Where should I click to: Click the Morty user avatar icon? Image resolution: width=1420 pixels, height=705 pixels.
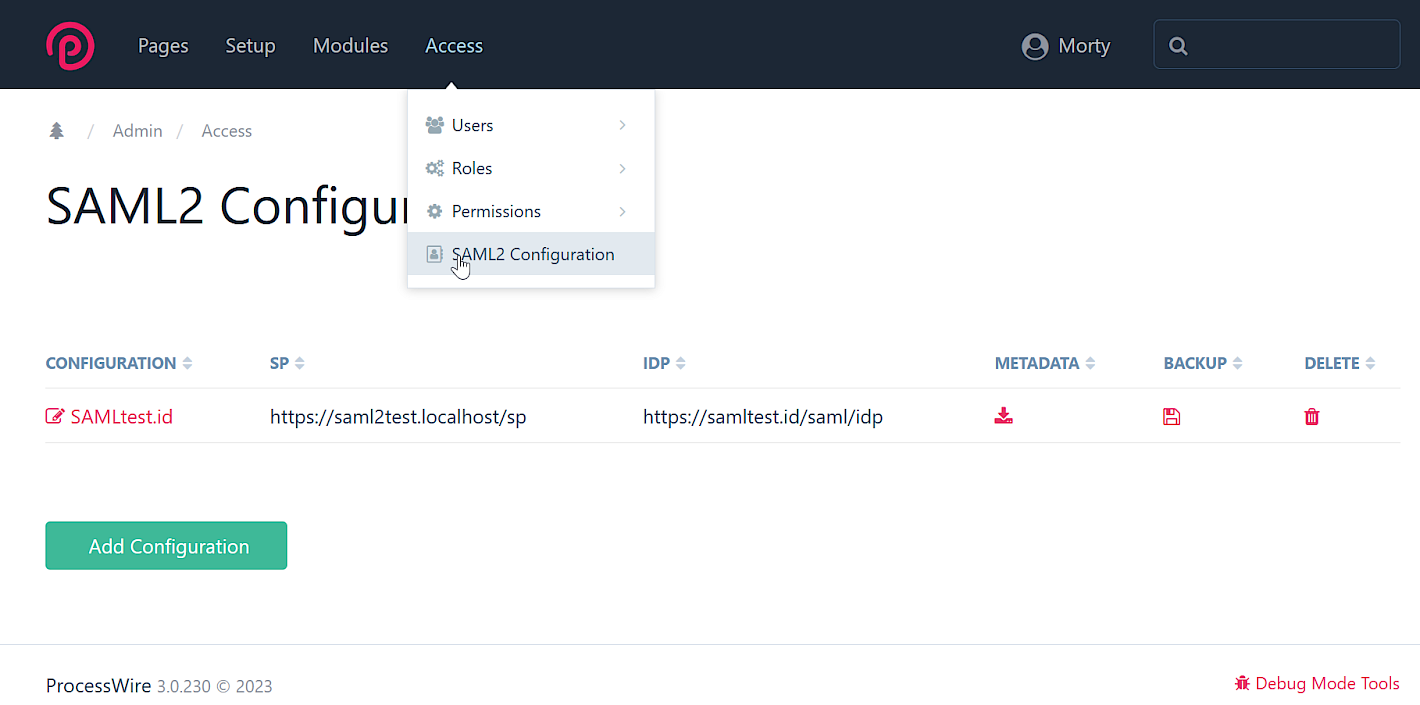1035,46
